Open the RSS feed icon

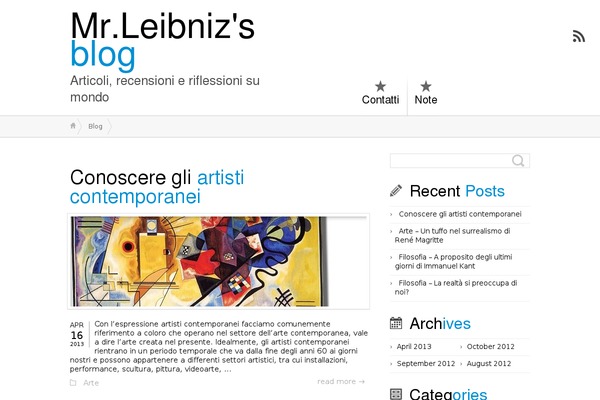579,36
